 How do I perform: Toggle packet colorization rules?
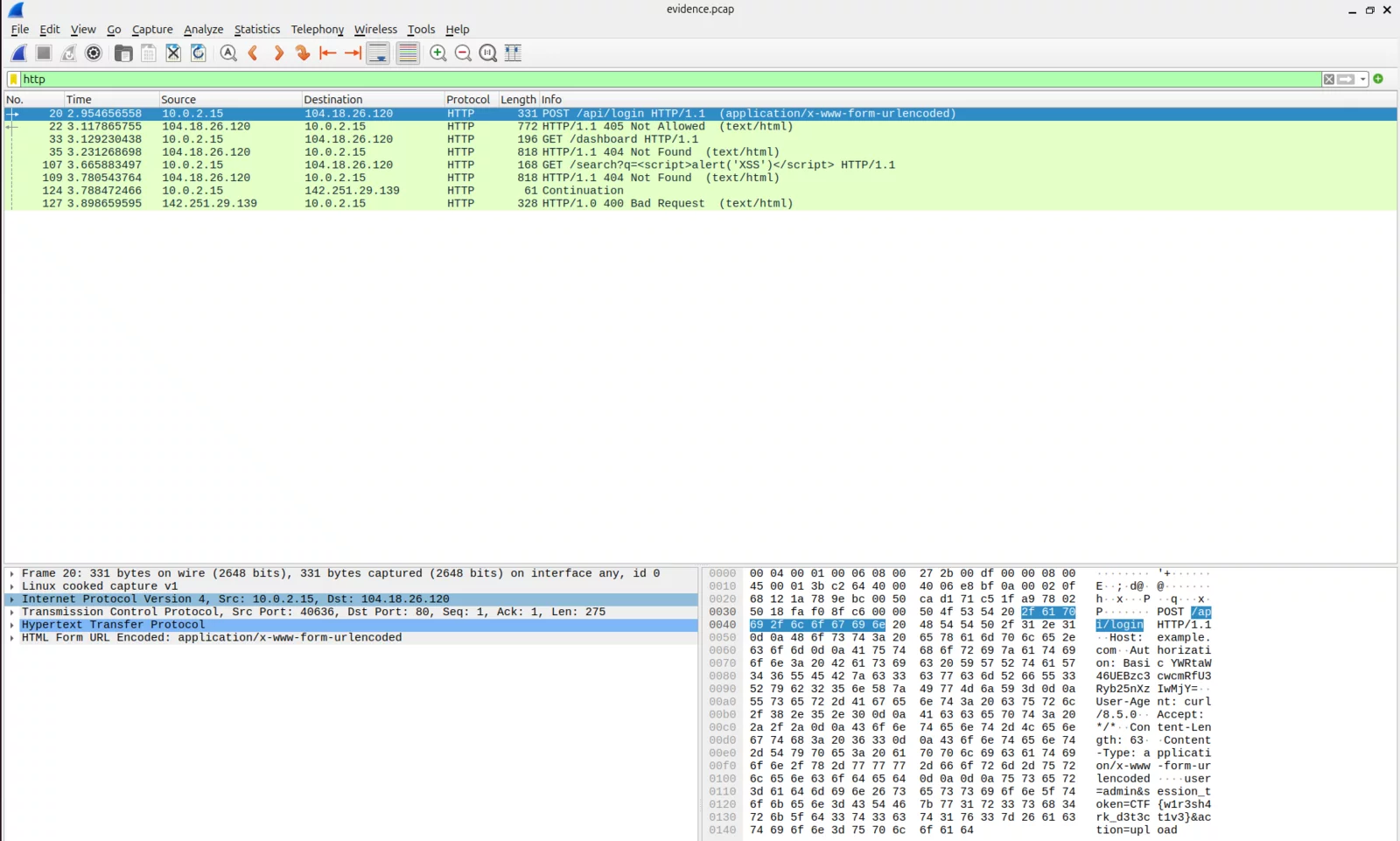[x=408, y=53]
